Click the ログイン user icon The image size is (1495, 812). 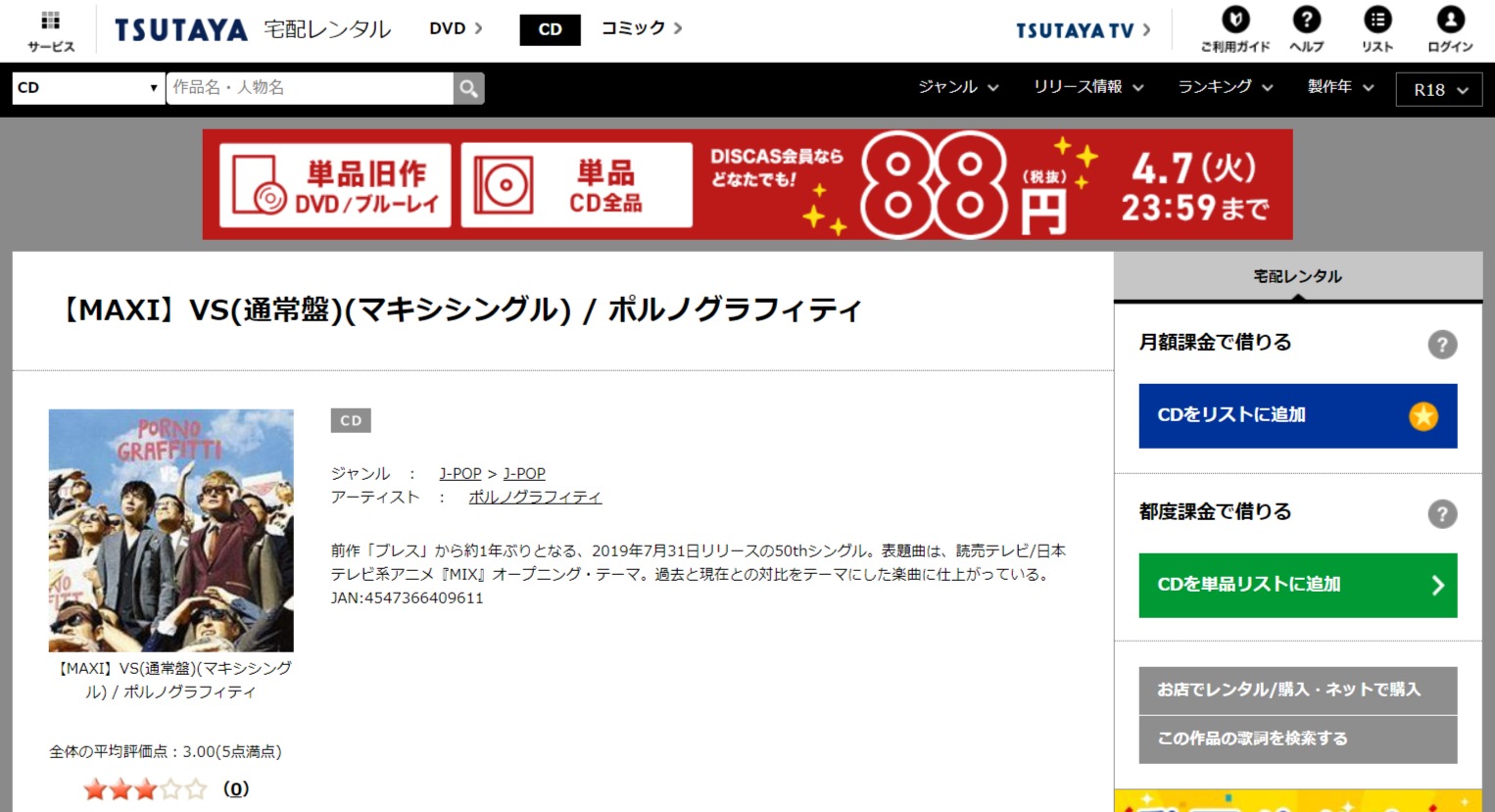tap(1450, 20)
